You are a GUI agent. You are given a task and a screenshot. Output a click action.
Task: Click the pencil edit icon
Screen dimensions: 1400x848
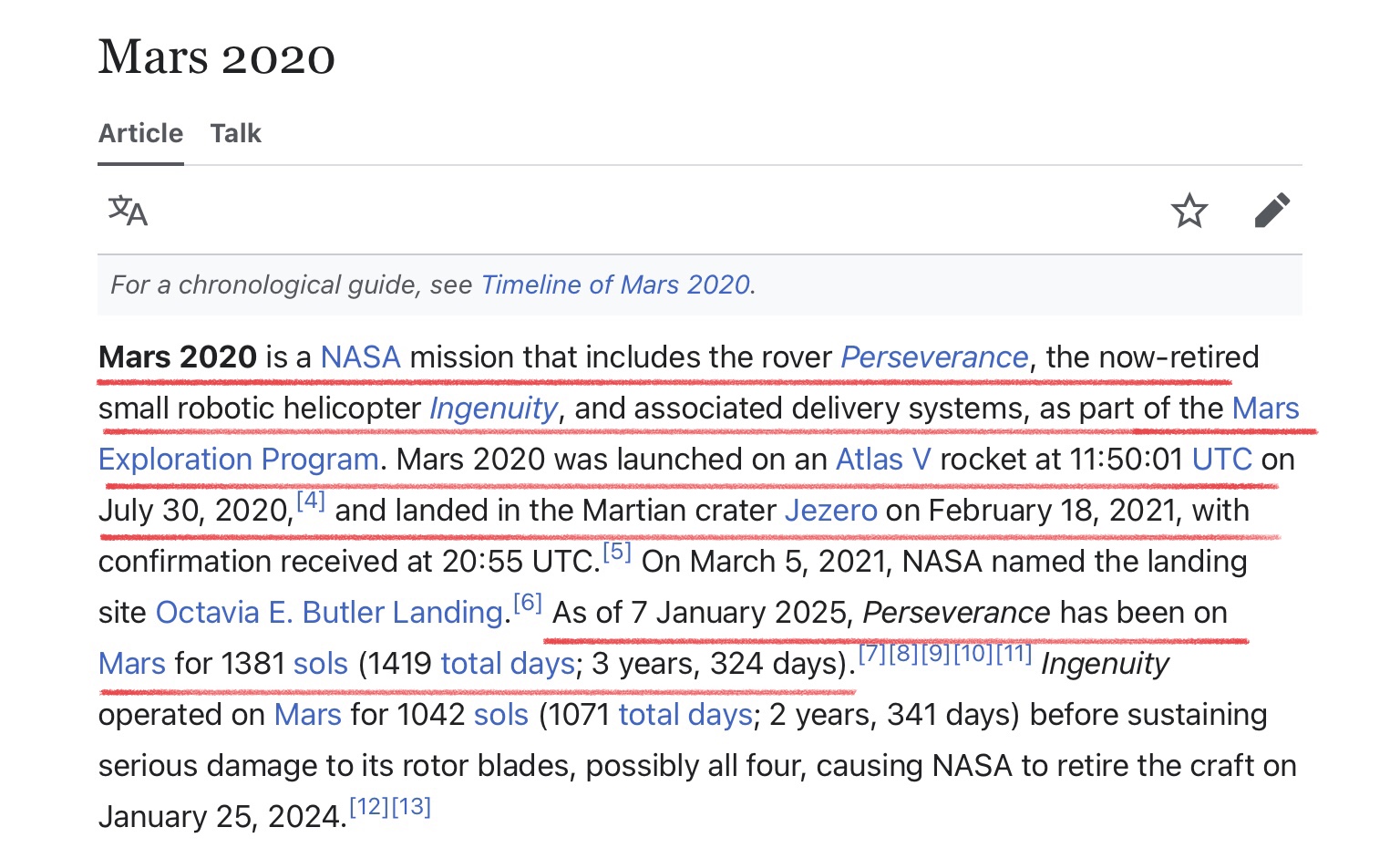coord(1271,211)
